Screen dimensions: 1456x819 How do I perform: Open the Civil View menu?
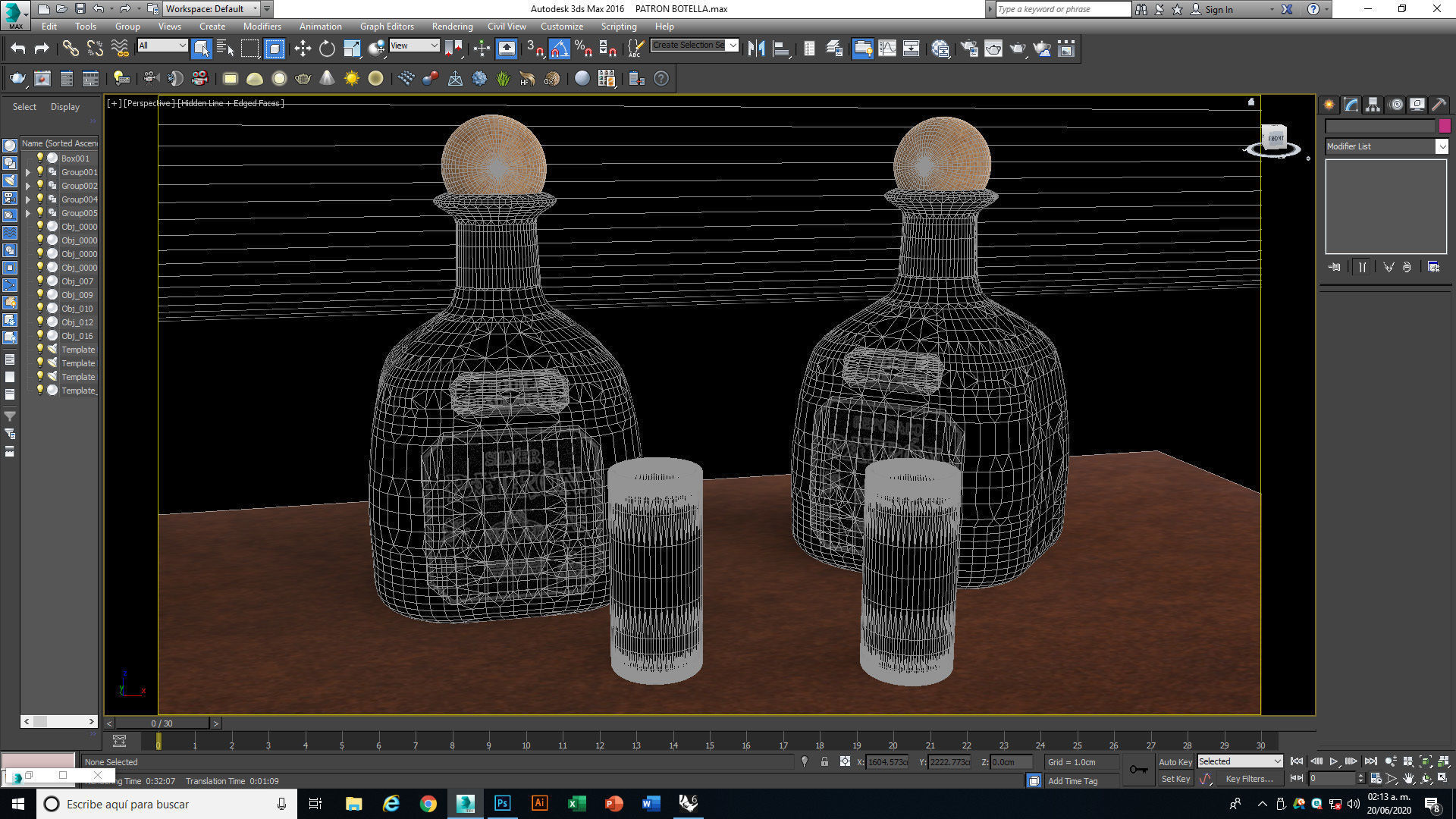[507, 27]
